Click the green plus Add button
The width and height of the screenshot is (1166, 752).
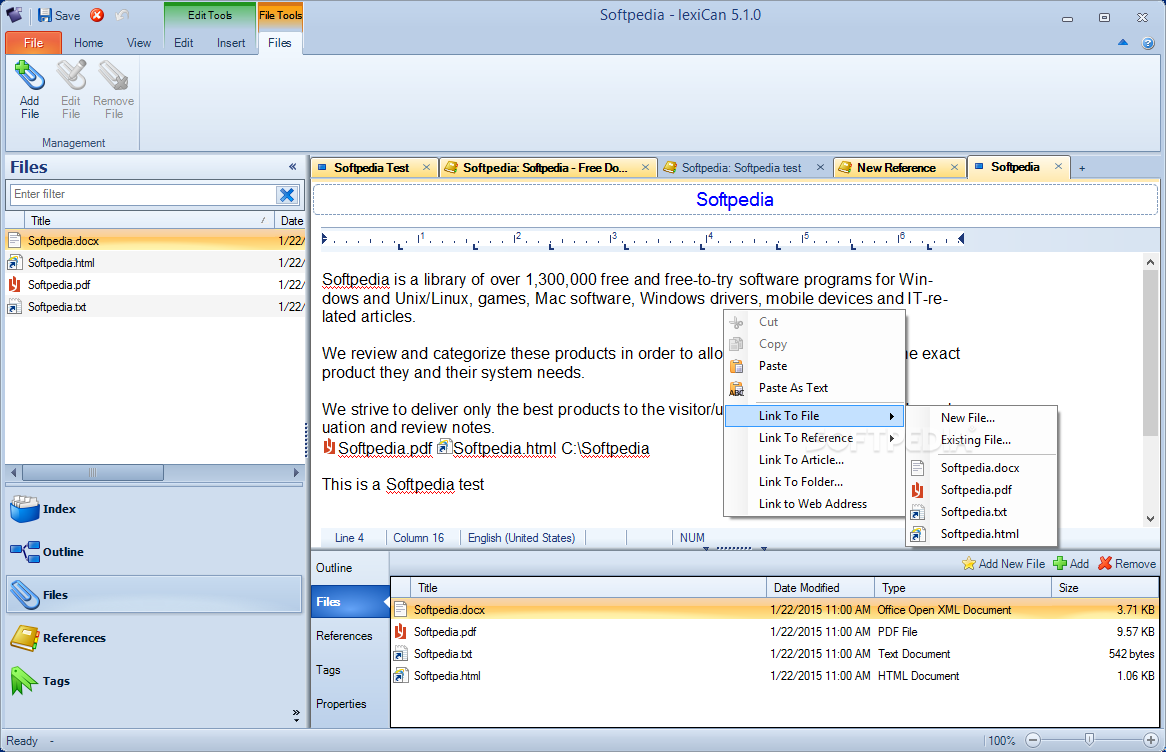[x=1071, y=564]
